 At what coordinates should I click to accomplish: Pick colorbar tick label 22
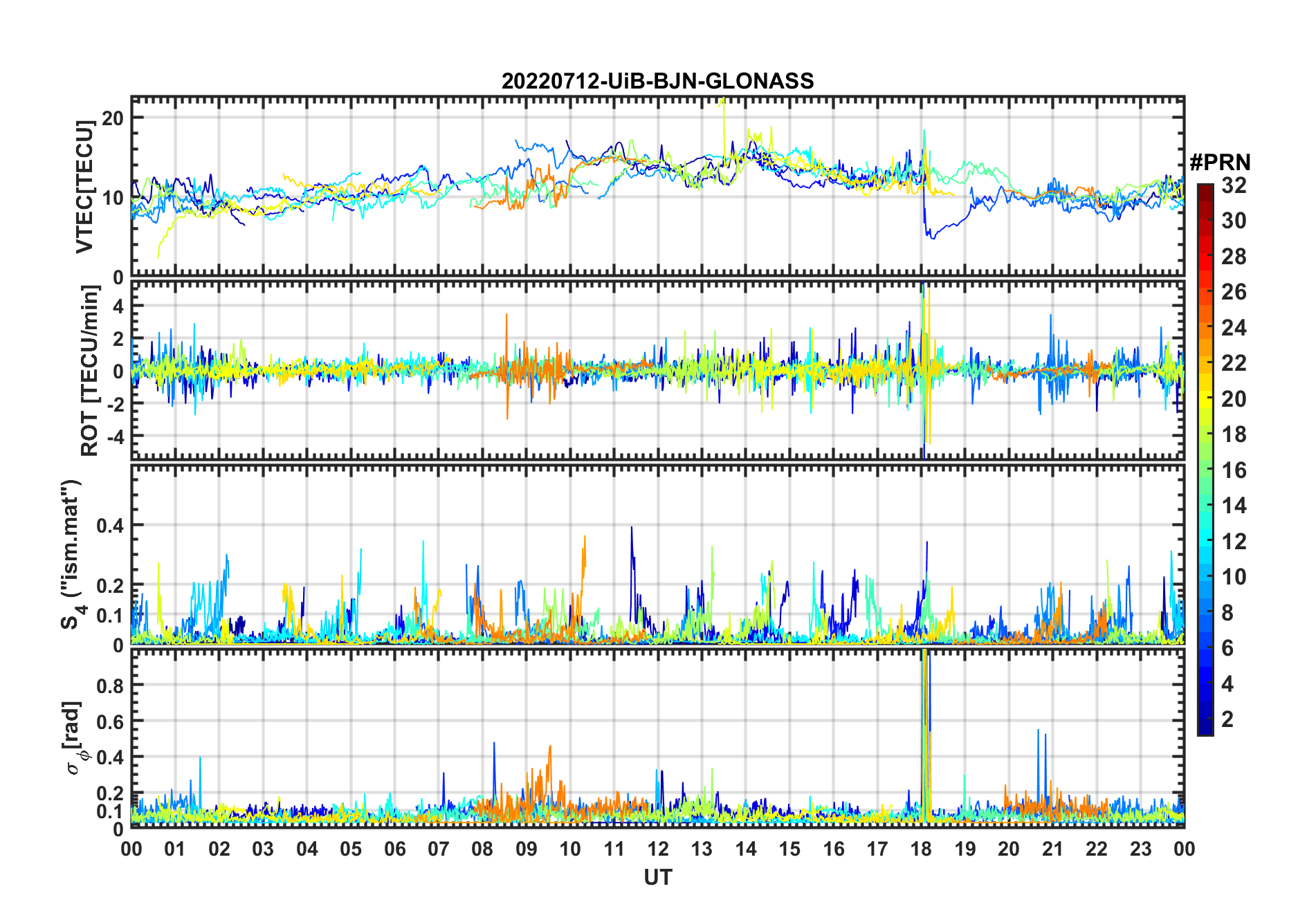1234,363
